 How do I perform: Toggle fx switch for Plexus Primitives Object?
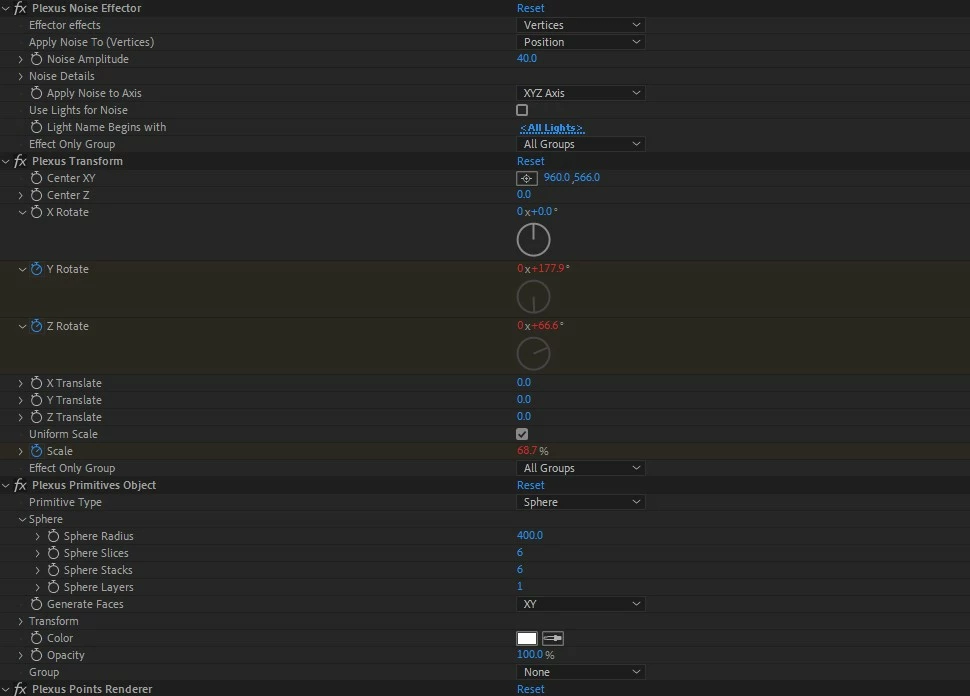click(20, 485)
